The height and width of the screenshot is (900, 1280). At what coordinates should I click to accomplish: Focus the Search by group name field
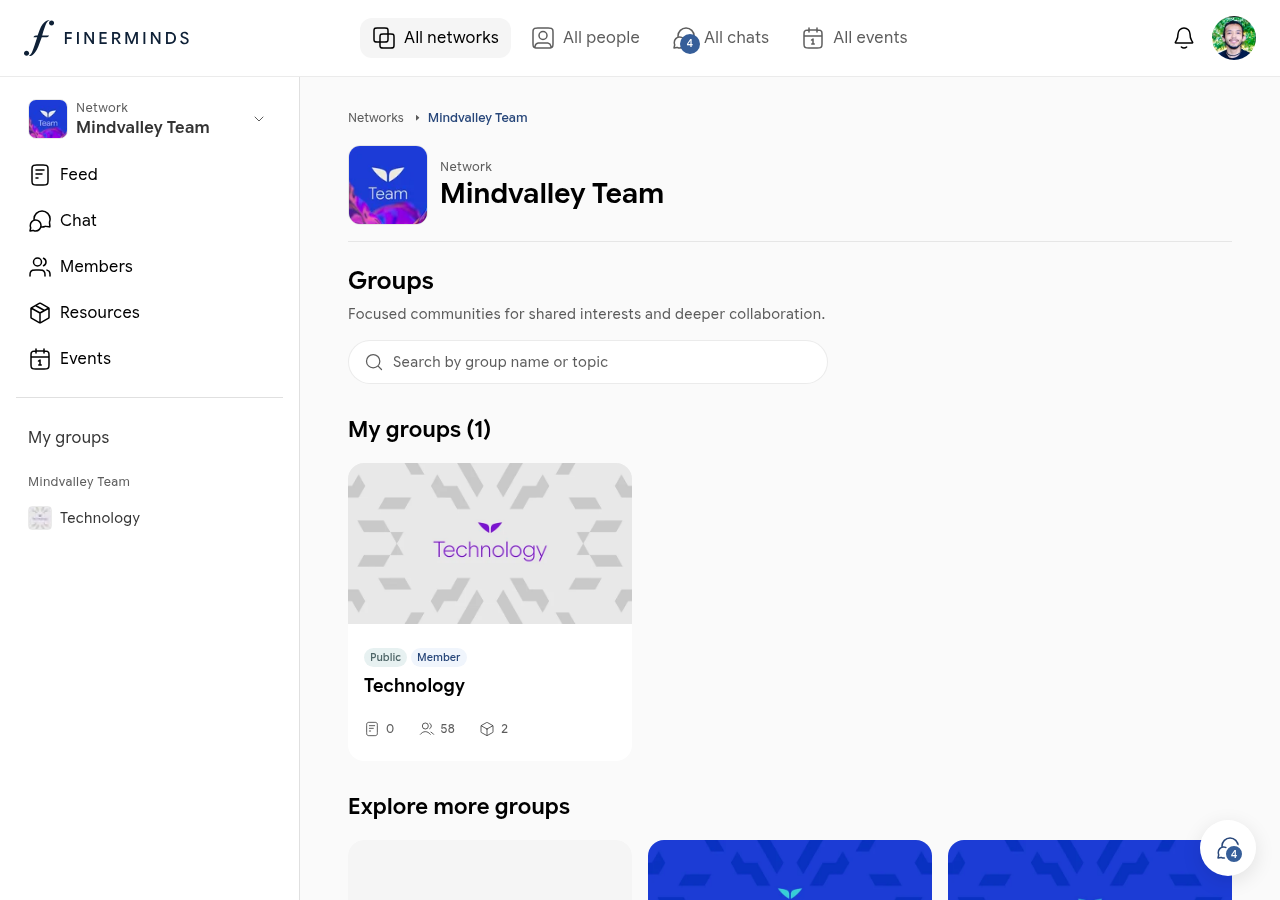click(588, 362)
